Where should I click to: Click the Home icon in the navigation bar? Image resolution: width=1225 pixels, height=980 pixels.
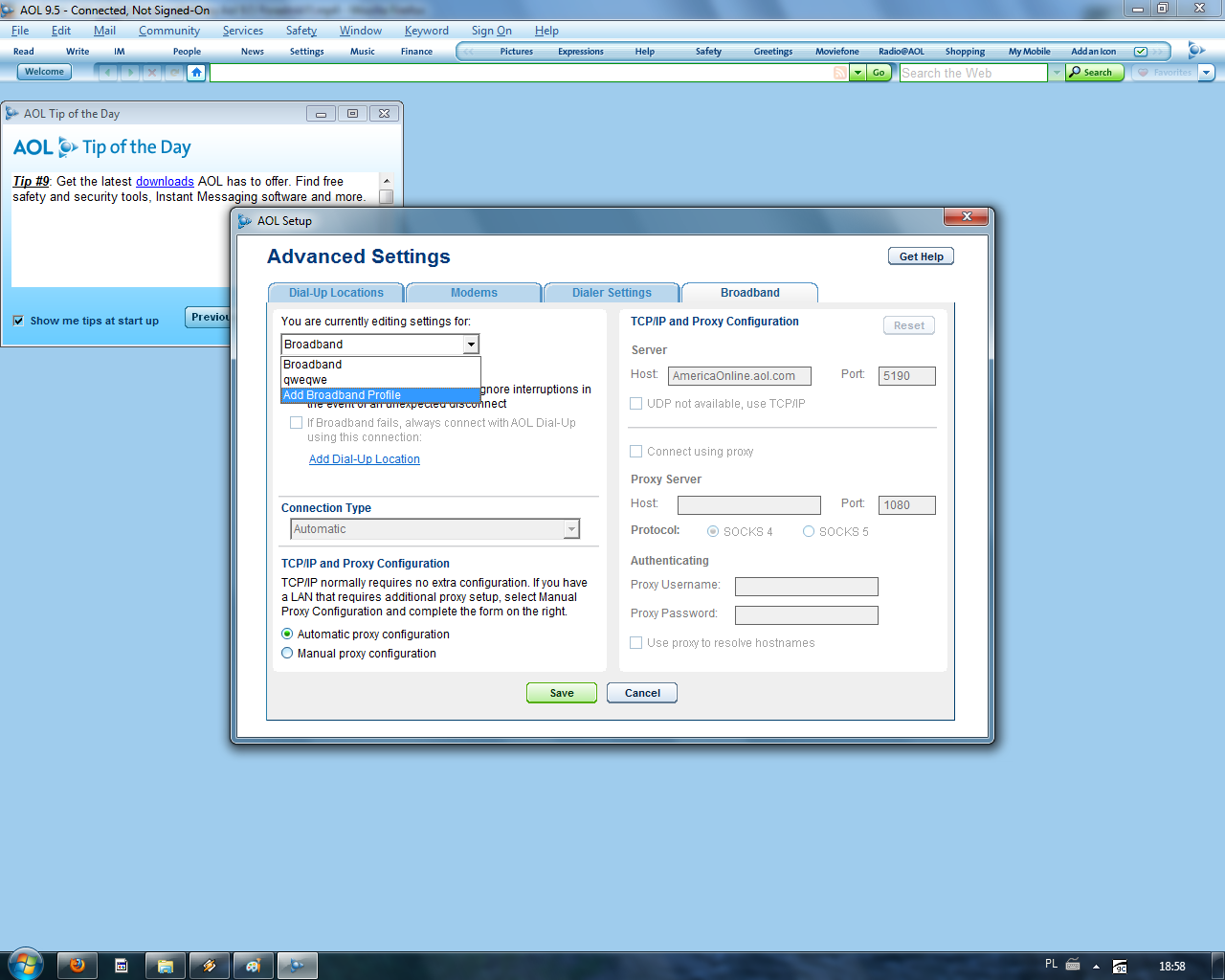[196, 73]
